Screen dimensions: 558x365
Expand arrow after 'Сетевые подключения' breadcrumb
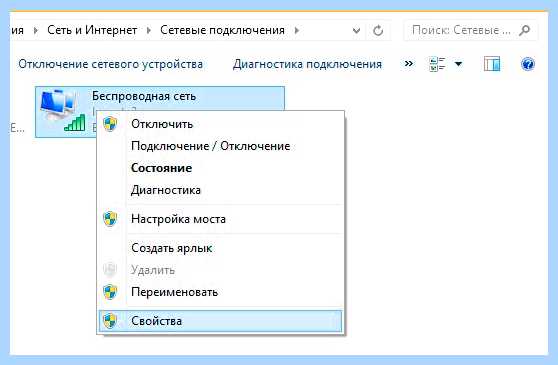point(297,31)
